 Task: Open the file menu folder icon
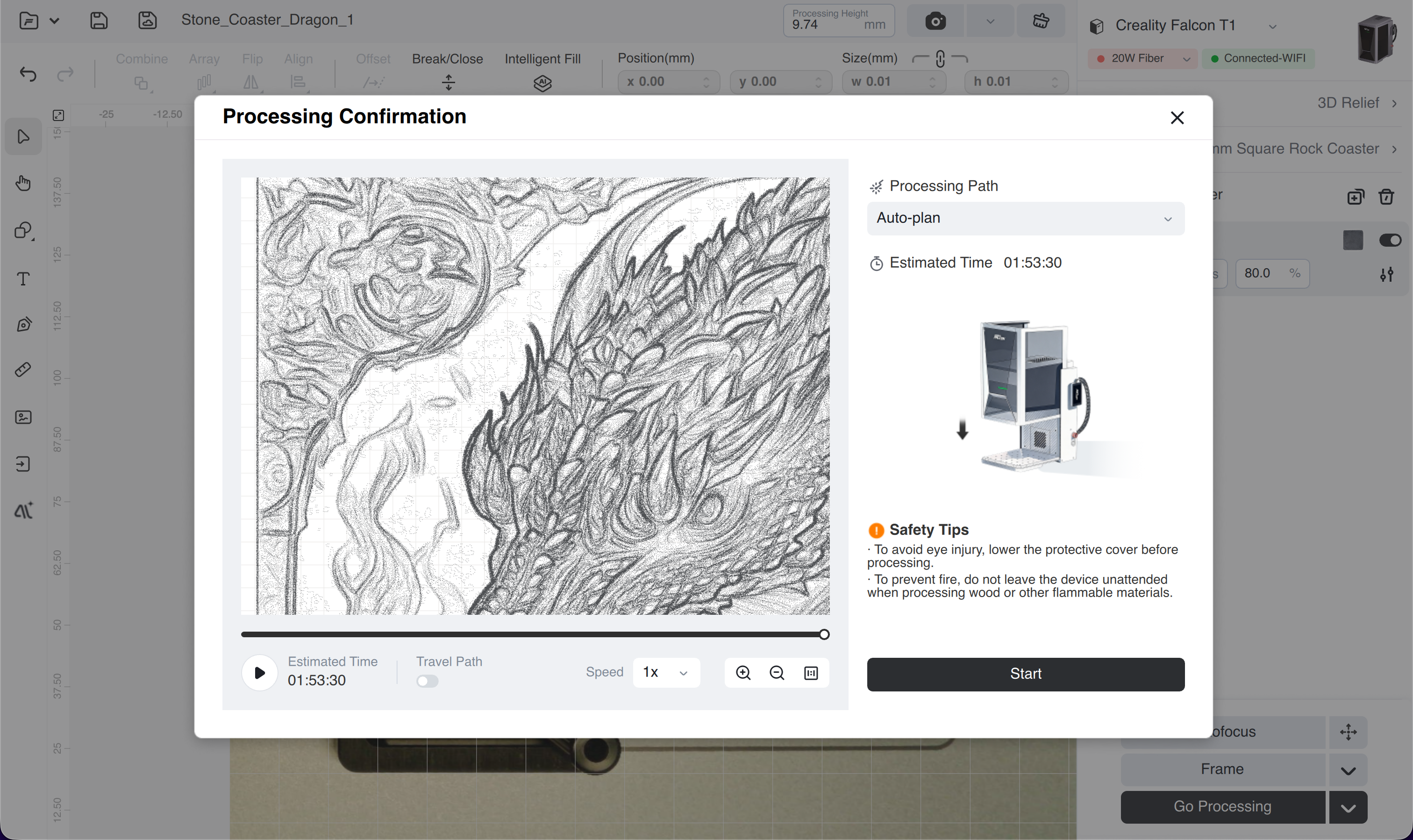tap(29, 21)
